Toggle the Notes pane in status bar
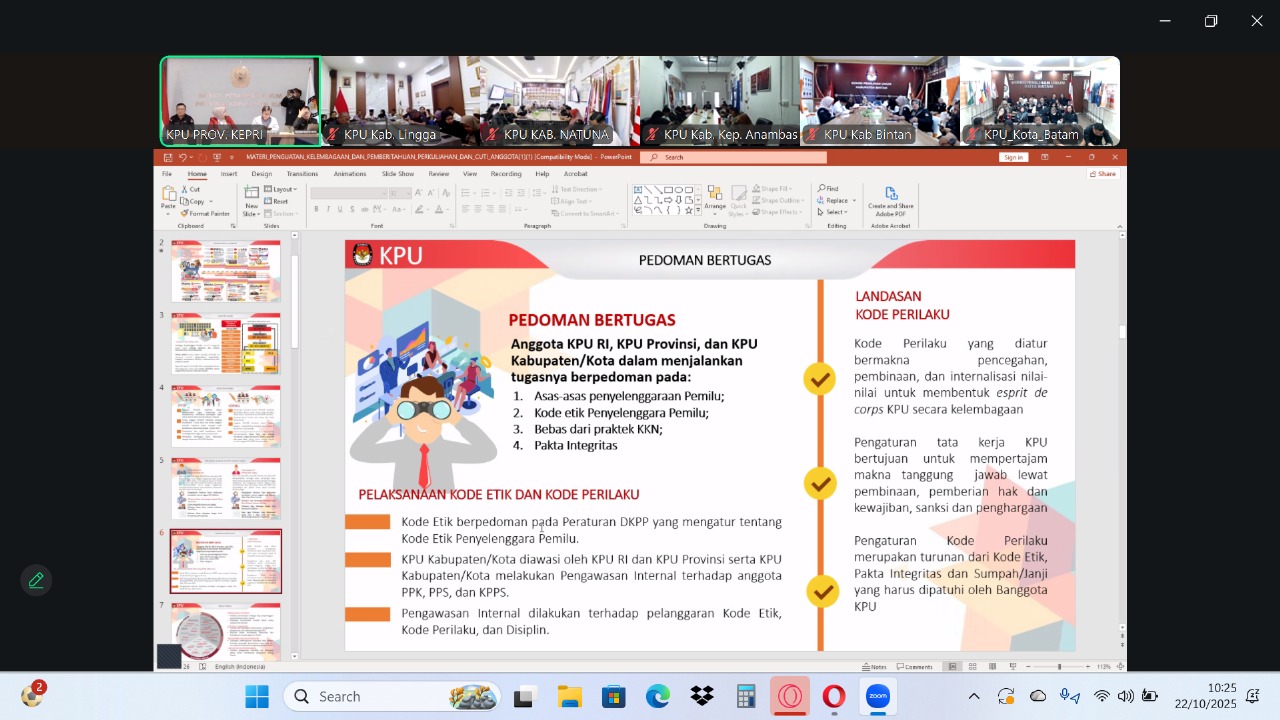Screen dimensions: 1280x720 [x=874, y=667]
